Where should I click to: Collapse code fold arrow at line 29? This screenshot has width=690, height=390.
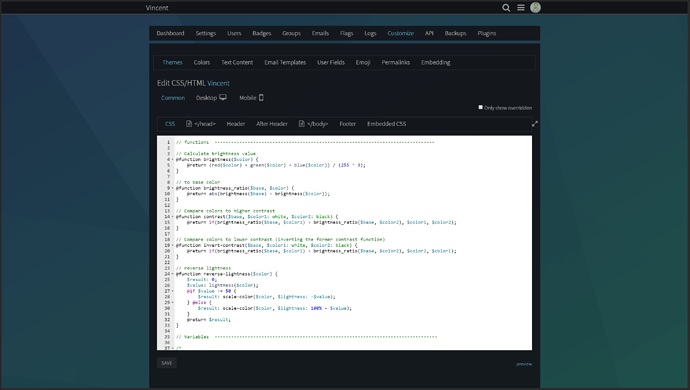tap(172, 302)
